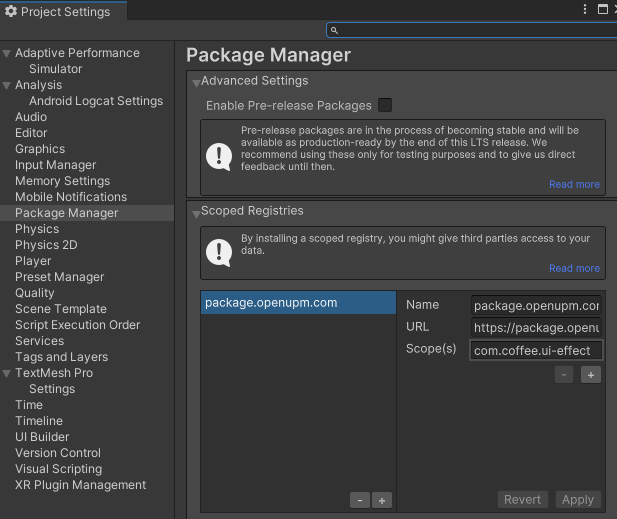Image resolution: width=617 pixels, height=519 pixels.
Task: Select Quality settings category
Action: (x=35, y=293)
